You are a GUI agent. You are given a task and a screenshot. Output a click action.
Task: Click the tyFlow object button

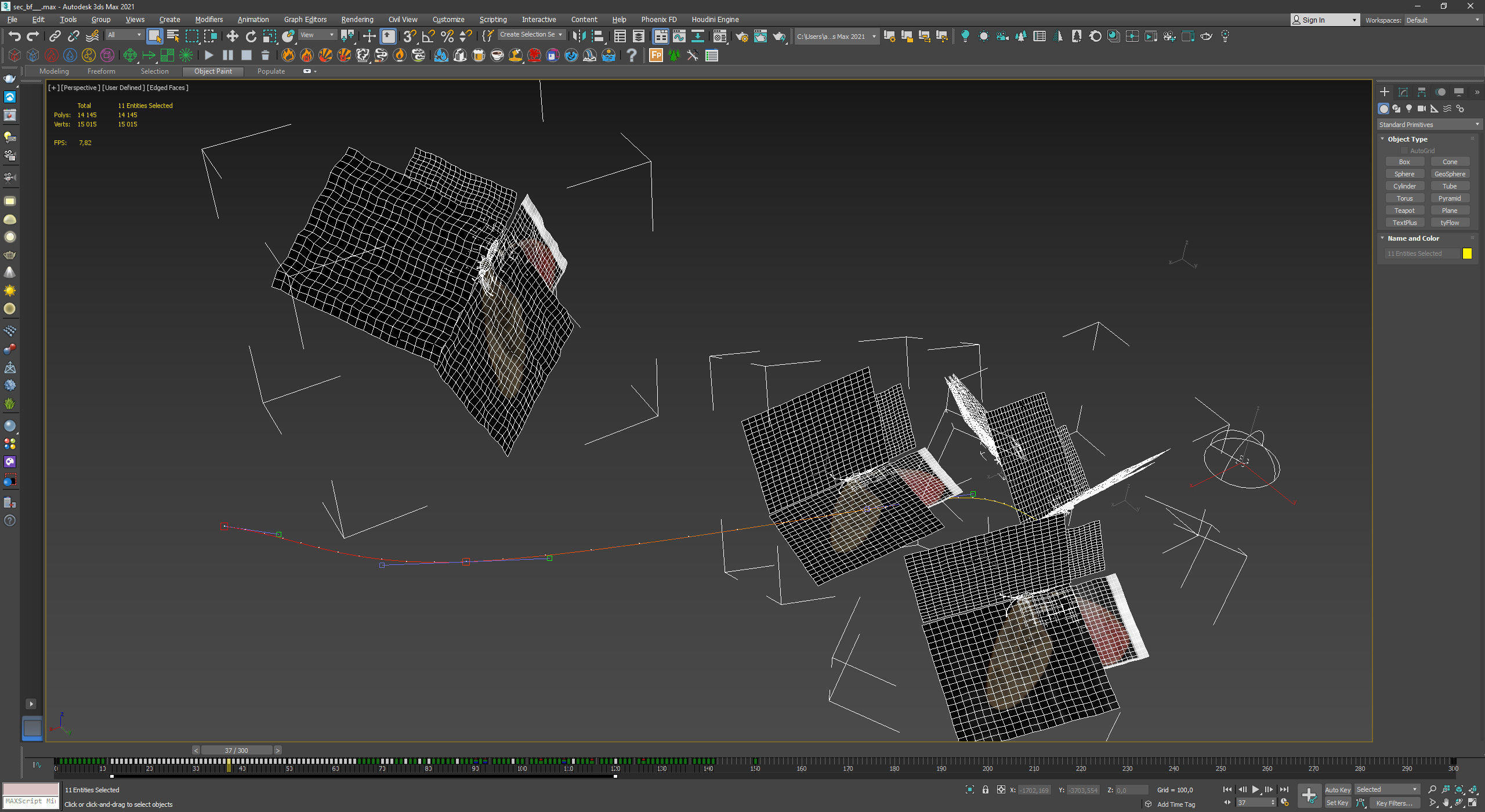point(1450,223)
